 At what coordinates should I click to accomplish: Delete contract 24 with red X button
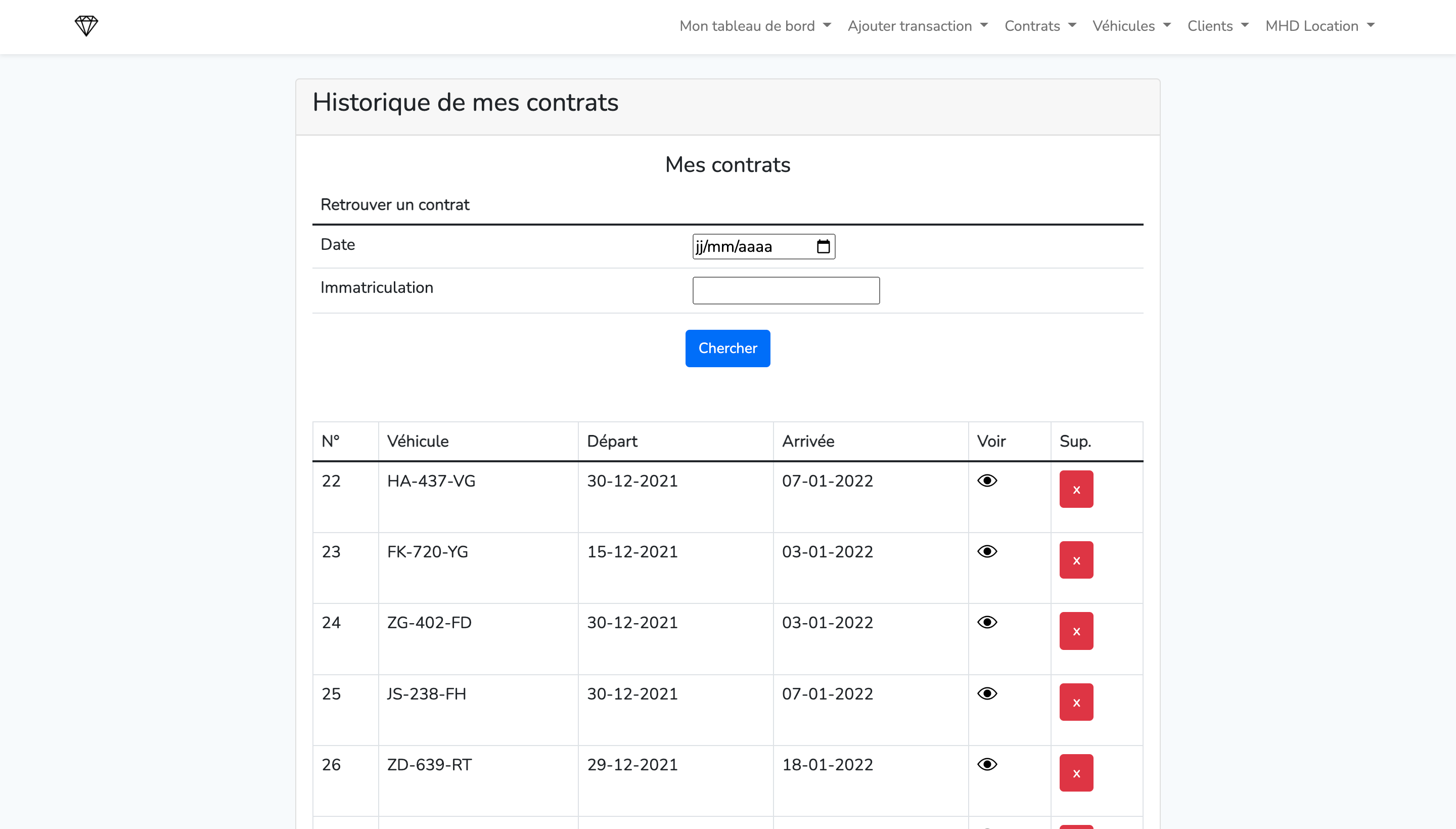1076,631
